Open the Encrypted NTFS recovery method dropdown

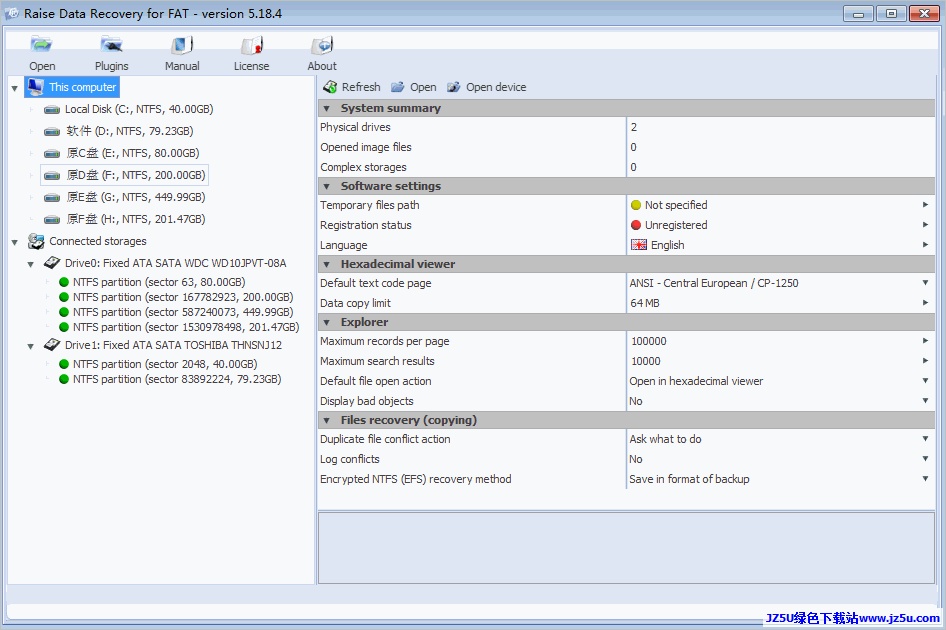(925, 479)
